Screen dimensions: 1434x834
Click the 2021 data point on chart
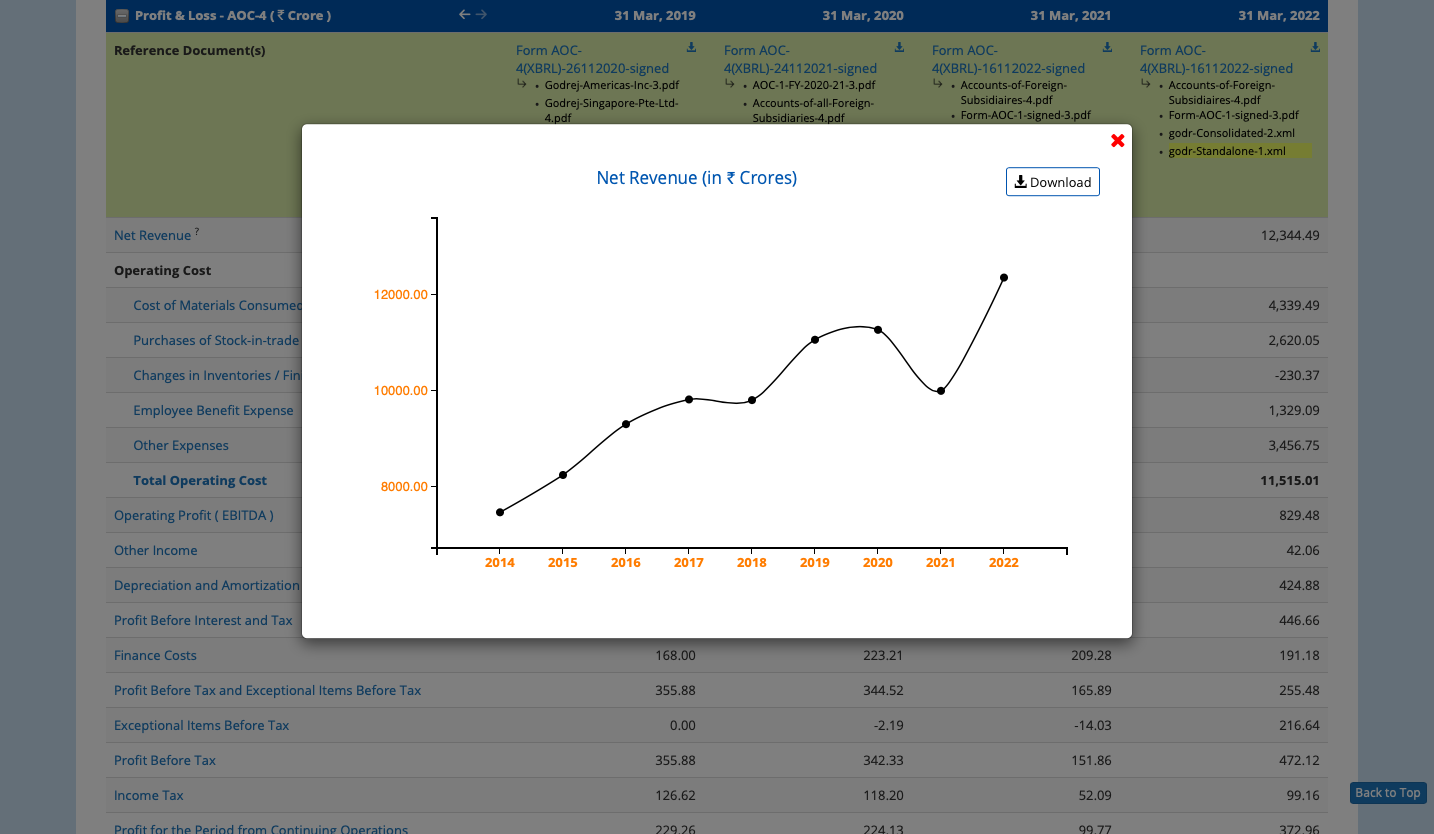coord(941,391)
